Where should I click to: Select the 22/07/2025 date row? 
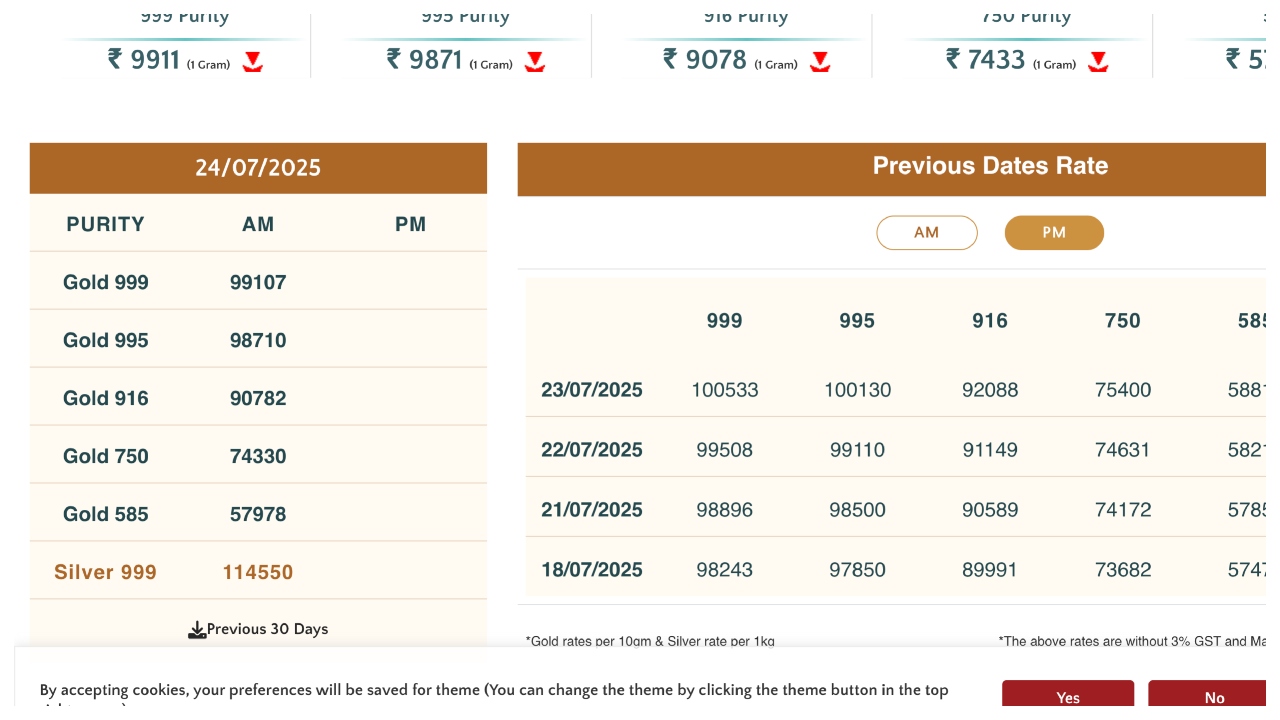[x=592, y=450]
